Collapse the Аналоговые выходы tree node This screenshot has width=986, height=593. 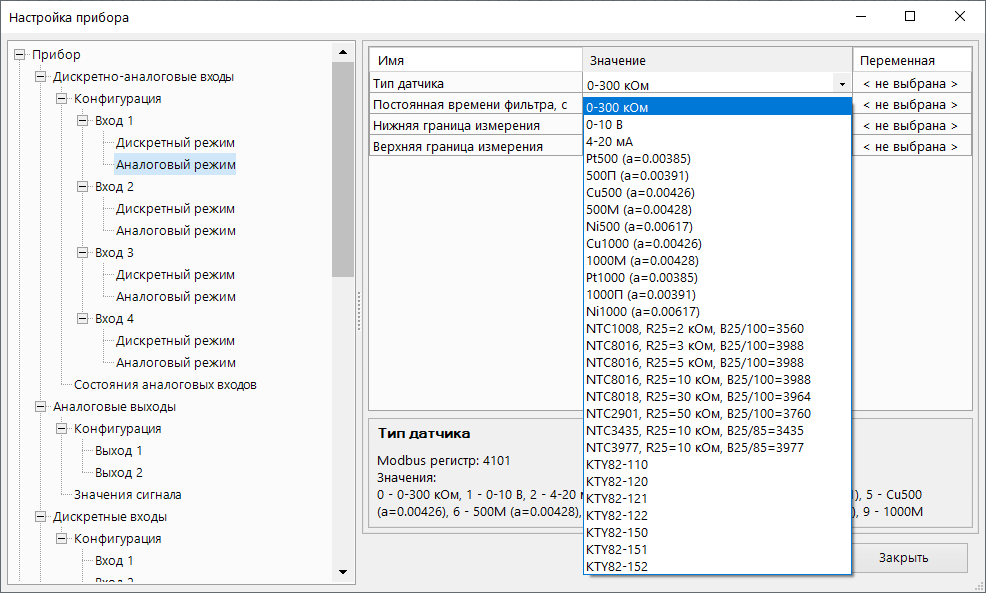click(x=41, y=407)
